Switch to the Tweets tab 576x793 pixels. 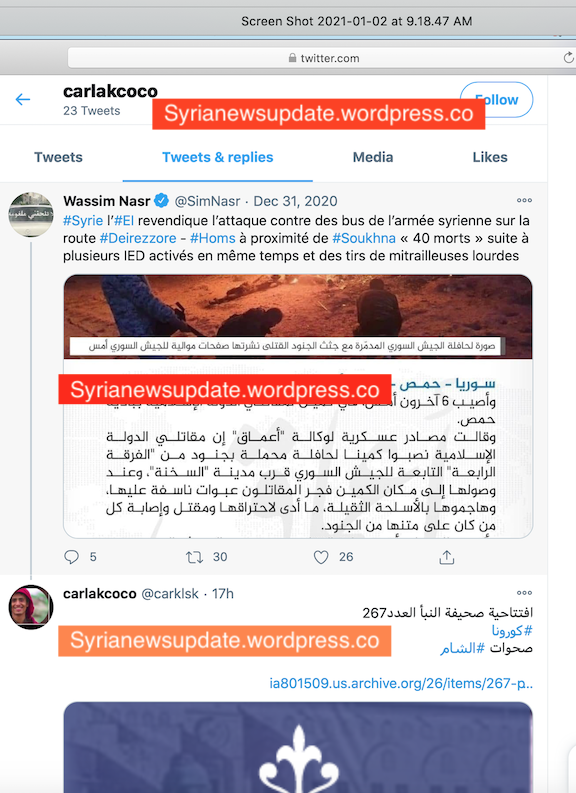coord(58,157)
